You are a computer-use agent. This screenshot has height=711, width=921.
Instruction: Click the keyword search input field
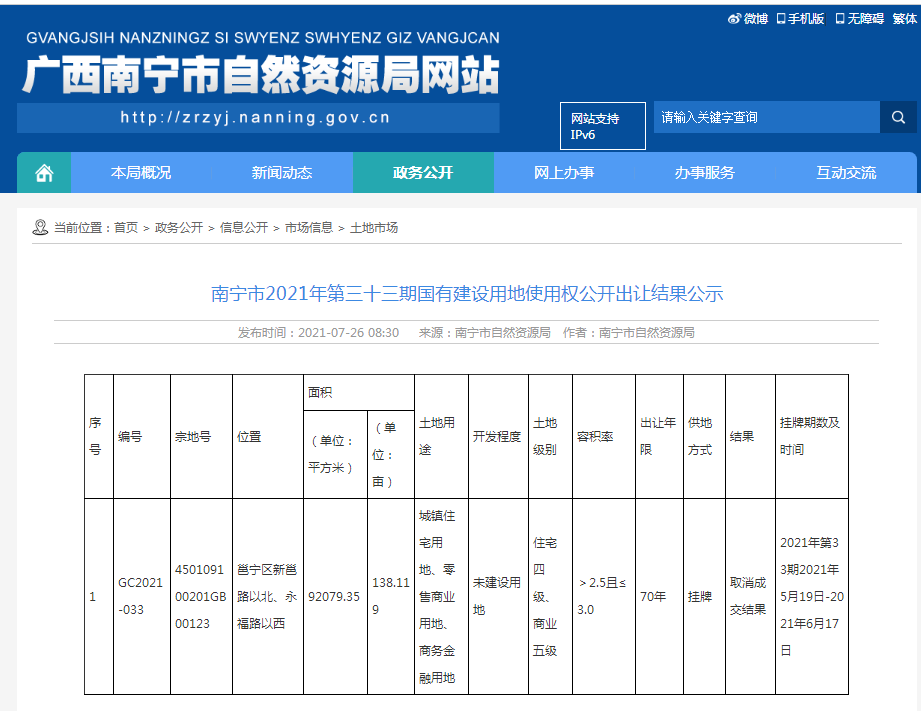point(766,117)
